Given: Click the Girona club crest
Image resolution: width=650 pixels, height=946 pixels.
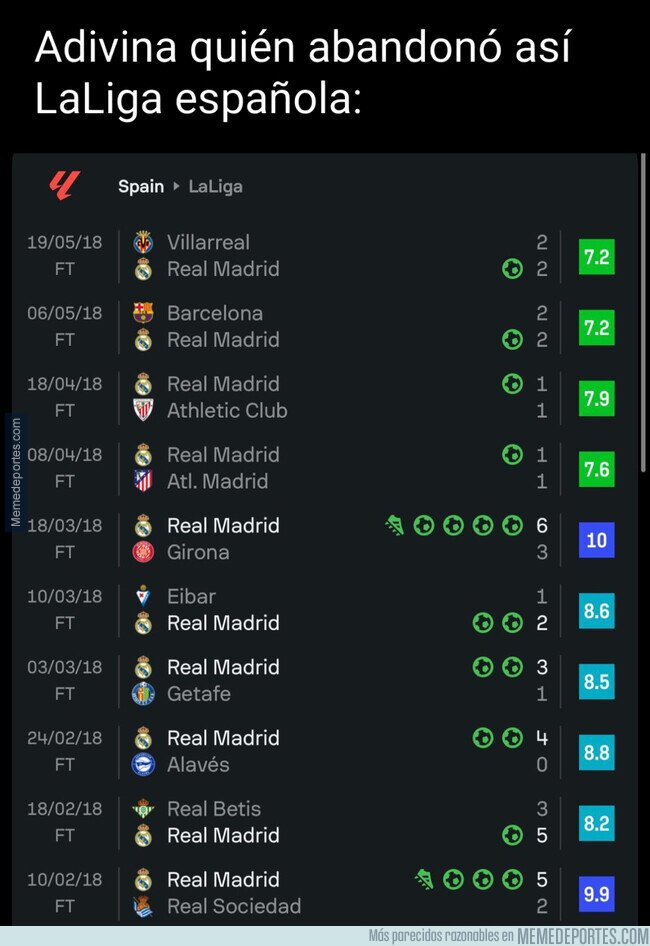Looking at the screenshot, I should pyautogui.click(x=143, y=552).
